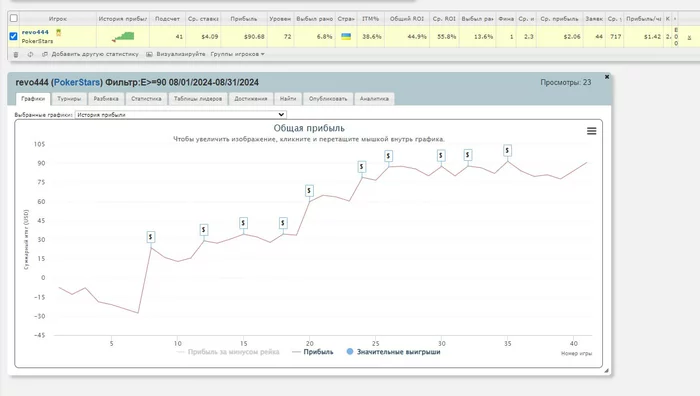Sort by the 'Ср. ROI' column header
The width and height of the screenshot is (700, 396).
[444, 19]
